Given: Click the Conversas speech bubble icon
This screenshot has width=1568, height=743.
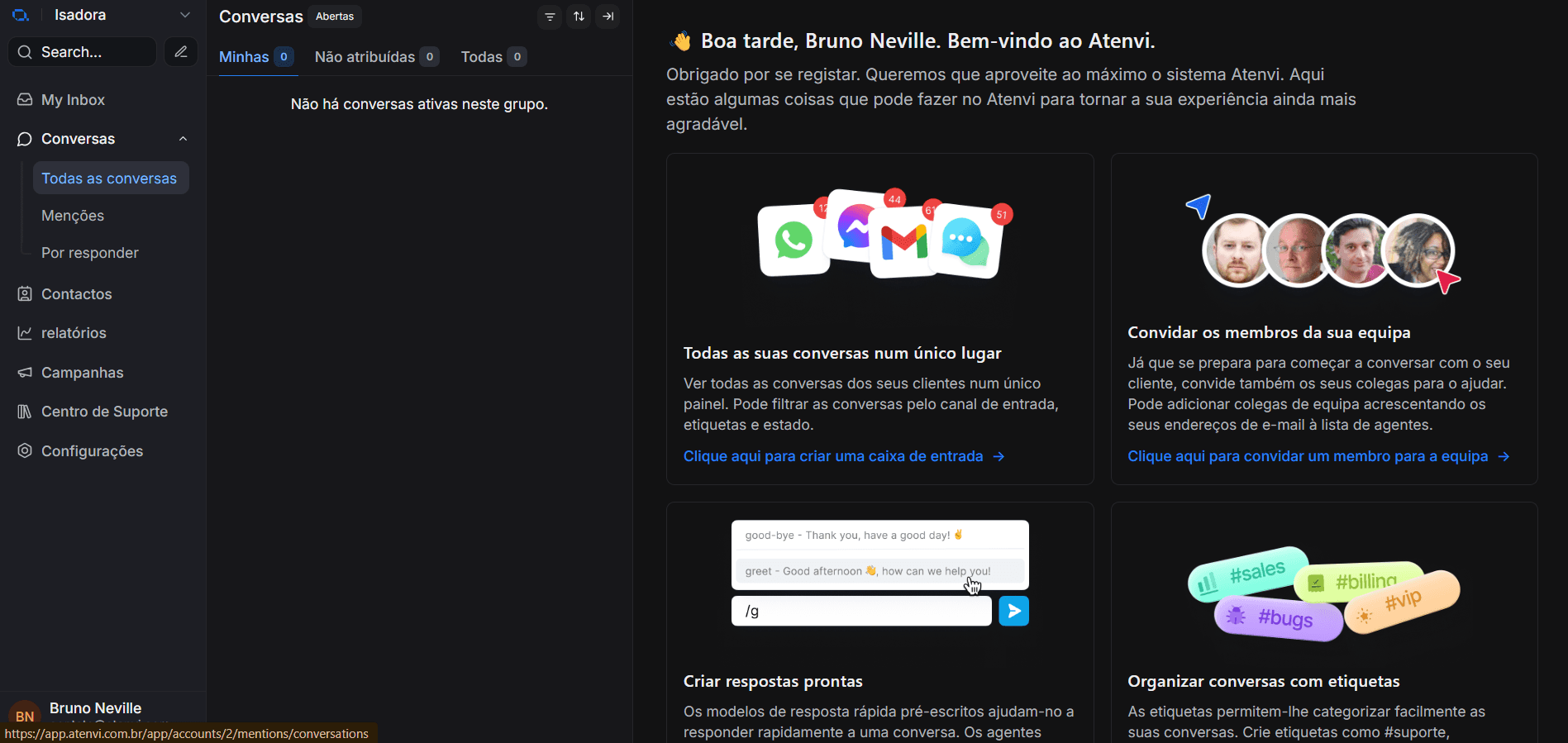Looking at the screenshot, I should click(x=25, y=139).
